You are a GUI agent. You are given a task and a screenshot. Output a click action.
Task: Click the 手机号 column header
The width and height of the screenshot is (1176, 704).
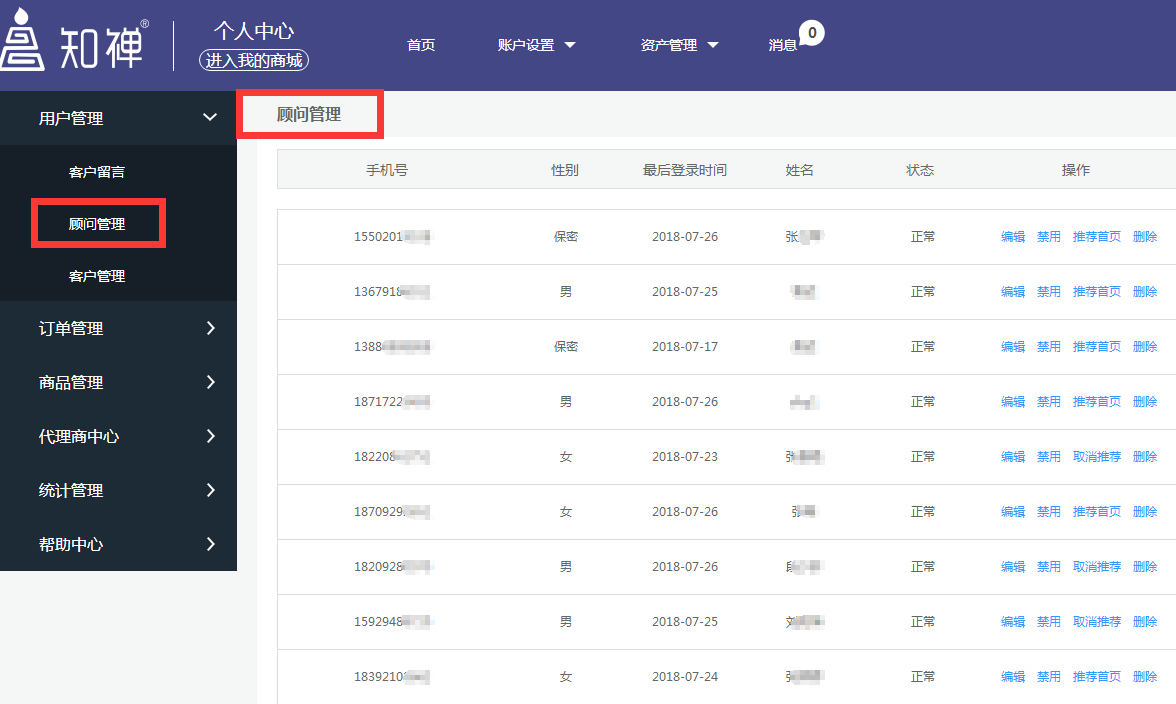tap(387, 170)
